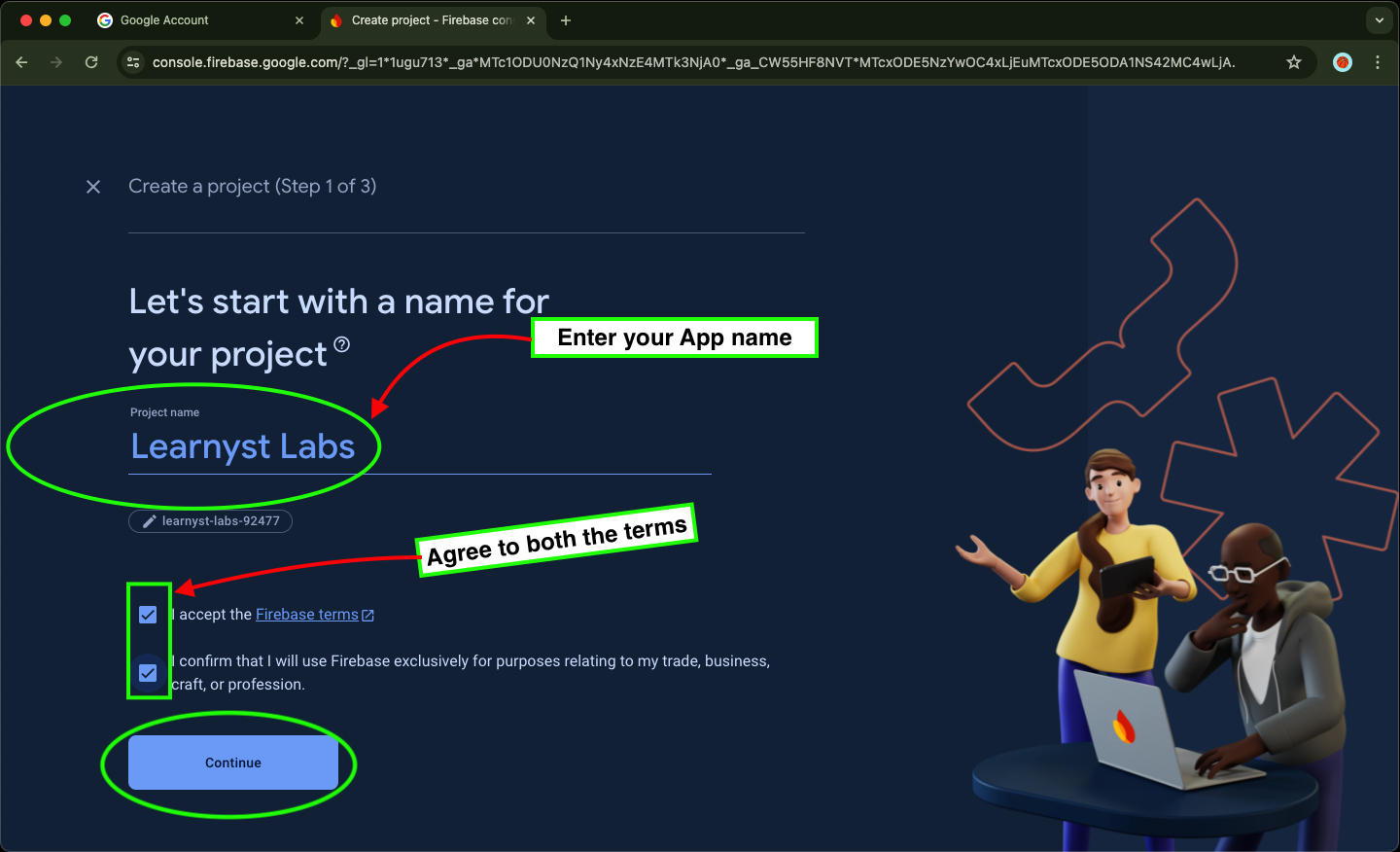Open a new browser tab with plus

(566, 19)
